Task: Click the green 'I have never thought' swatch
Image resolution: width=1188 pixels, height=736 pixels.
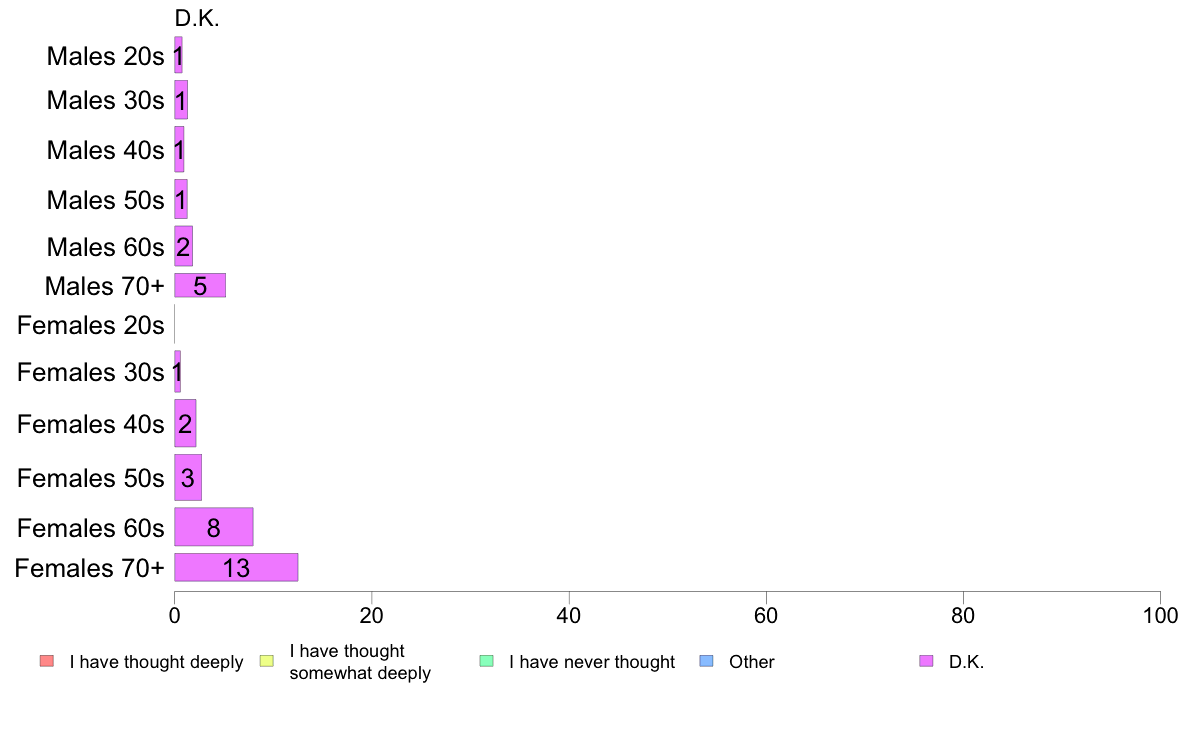Action: point(486,661)
